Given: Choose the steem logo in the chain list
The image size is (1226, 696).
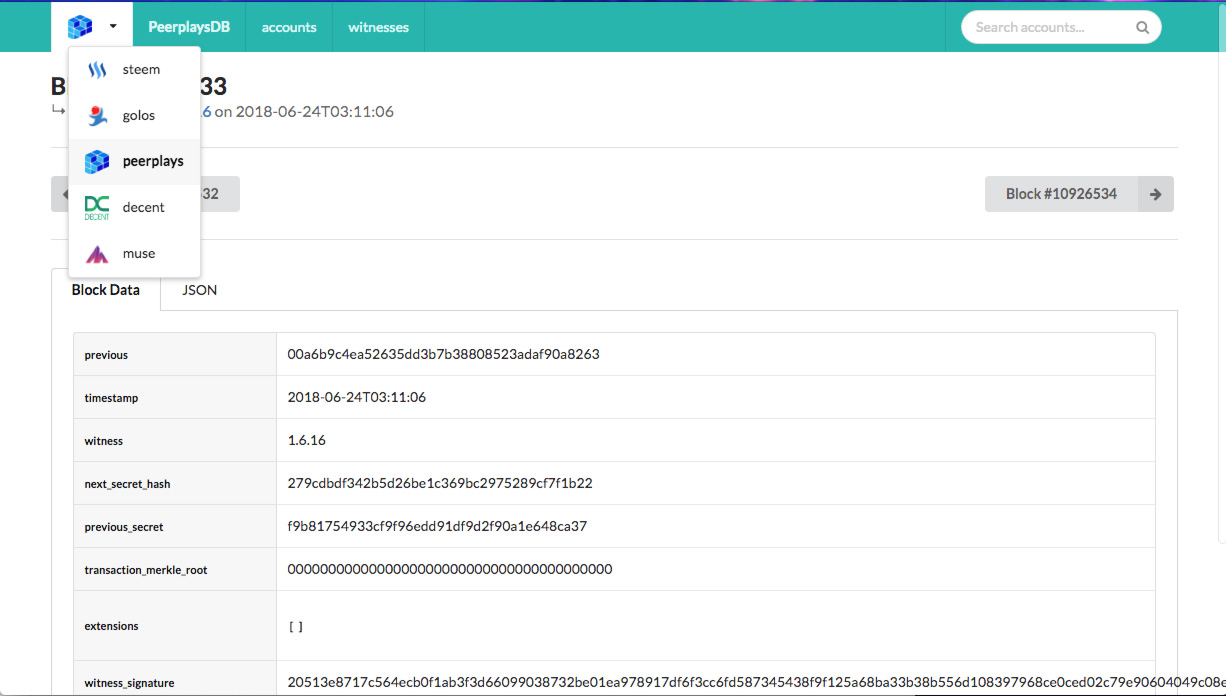Looking at the screenshot, I should (97, 70).
